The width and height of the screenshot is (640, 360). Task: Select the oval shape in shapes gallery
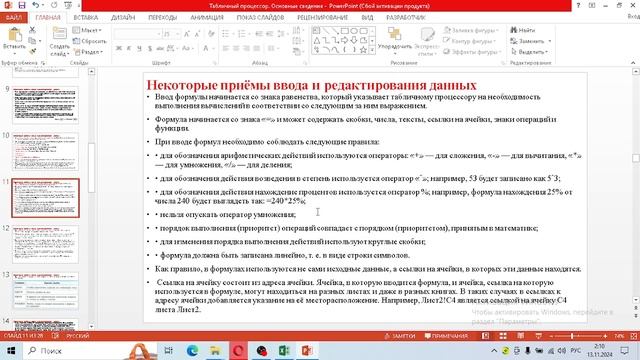(354, 31)
